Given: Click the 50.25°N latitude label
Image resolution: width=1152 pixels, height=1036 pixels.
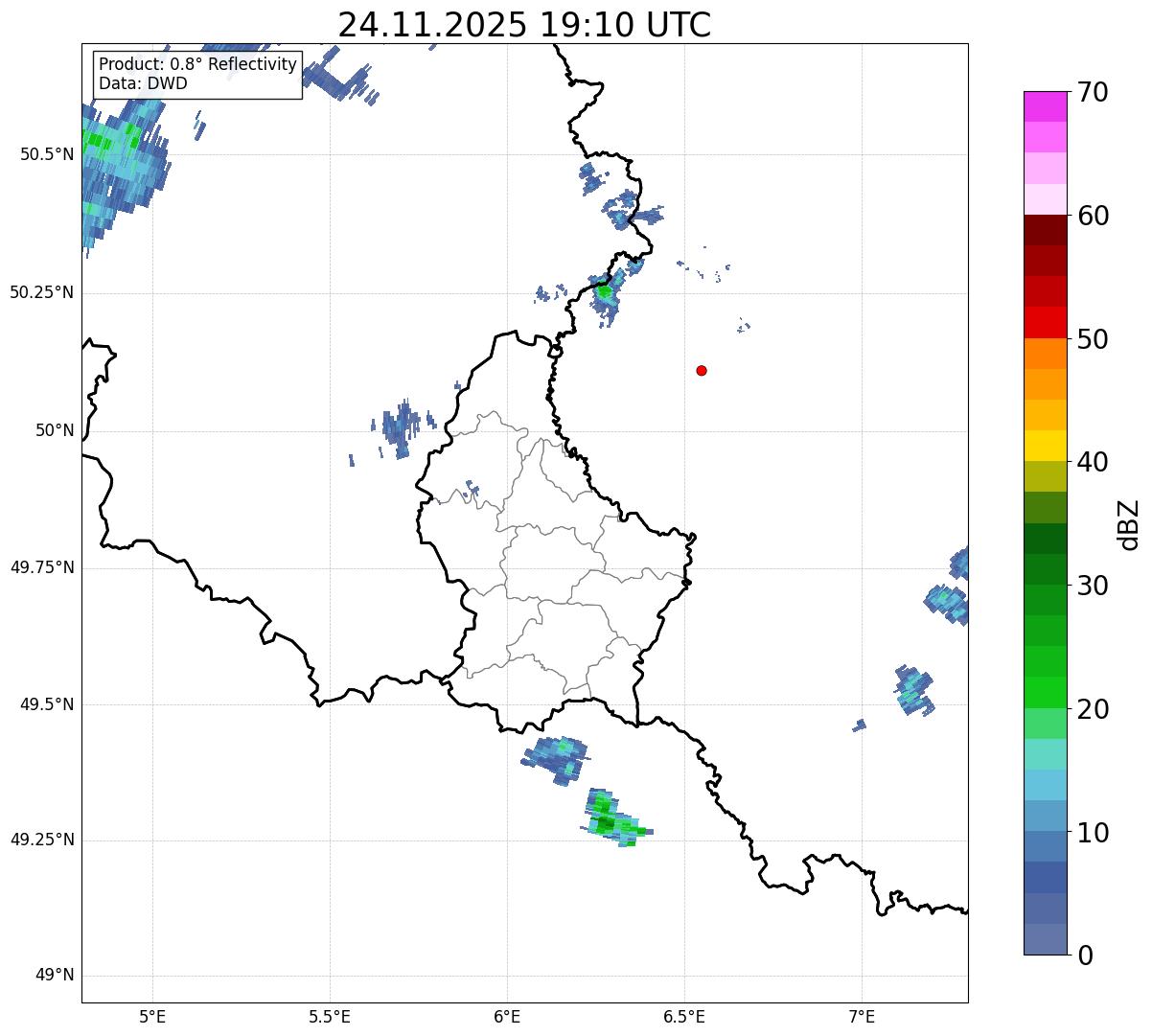Looking at the screenshot, I should (x=42, y=292).
